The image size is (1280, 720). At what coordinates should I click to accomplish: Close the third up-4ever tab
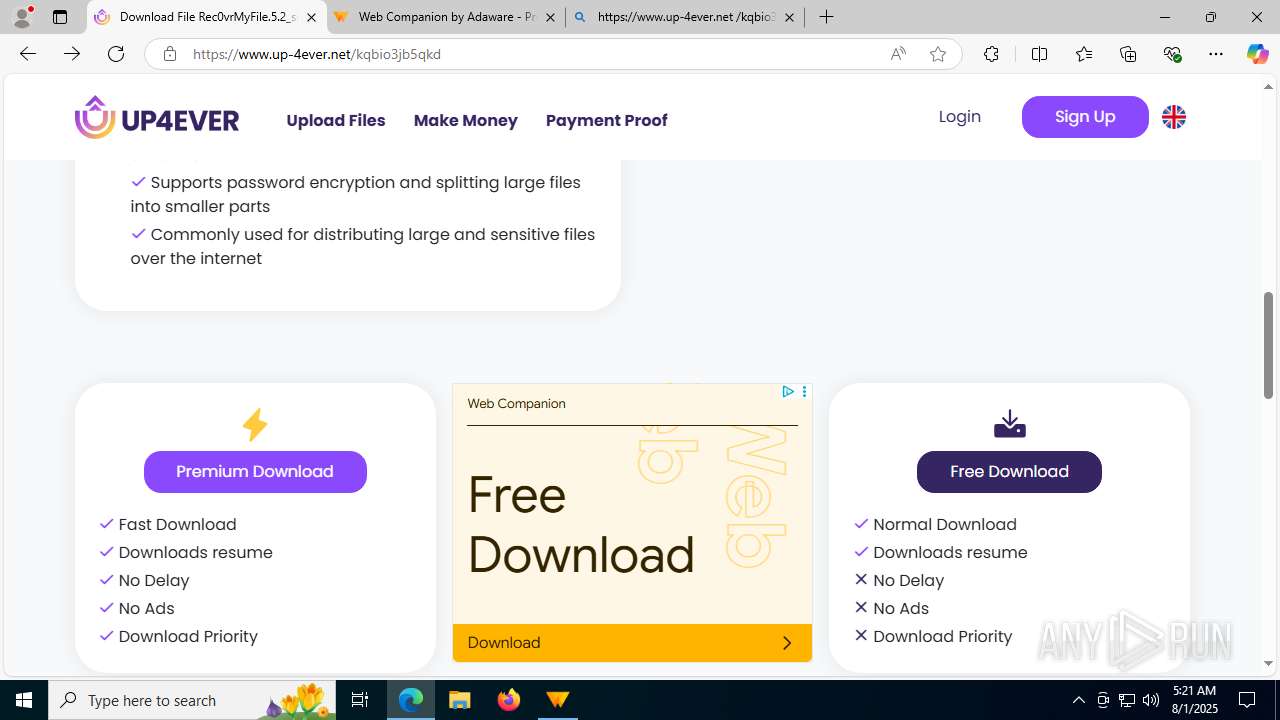(789, 17)
